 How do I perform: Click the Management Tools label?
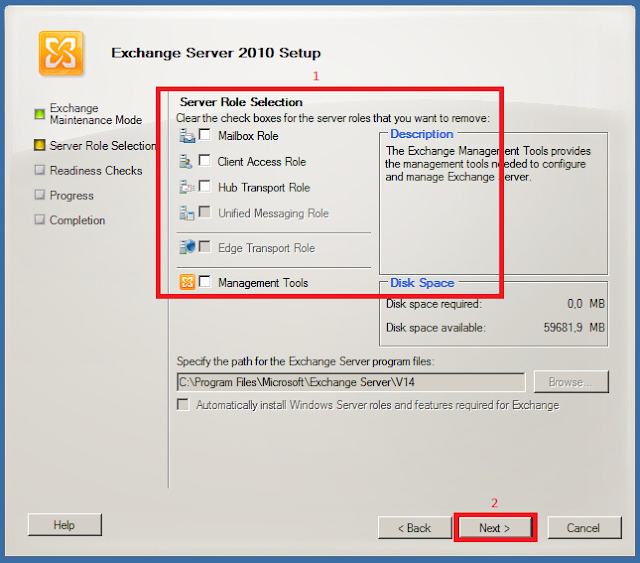(x=263, y=283)
